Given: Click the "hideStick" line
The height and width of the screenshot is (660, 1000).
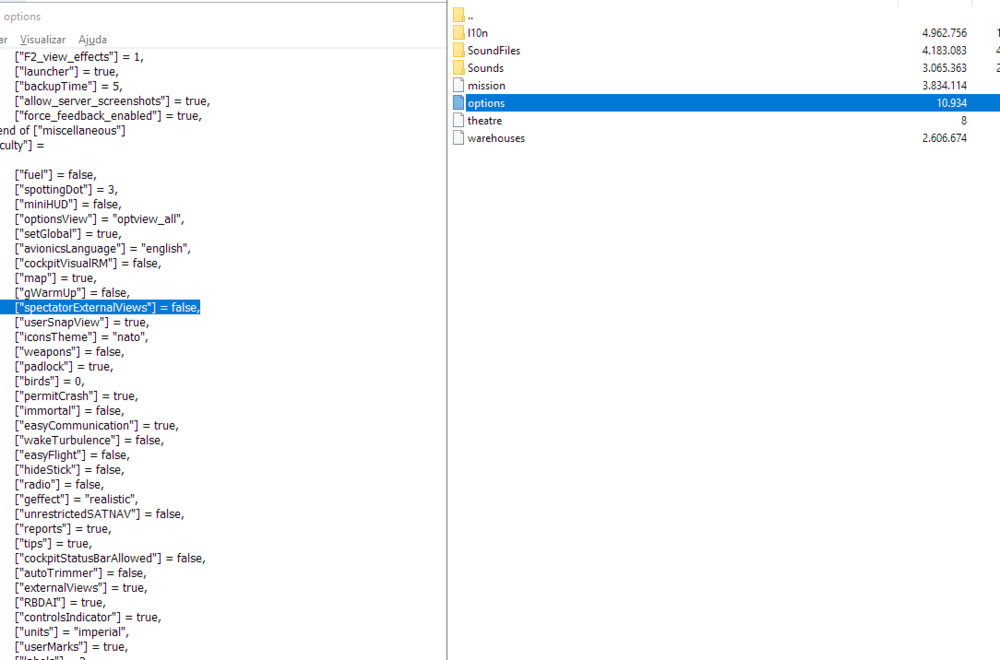Looking at the screenshot, I should (x=70, y=469).
